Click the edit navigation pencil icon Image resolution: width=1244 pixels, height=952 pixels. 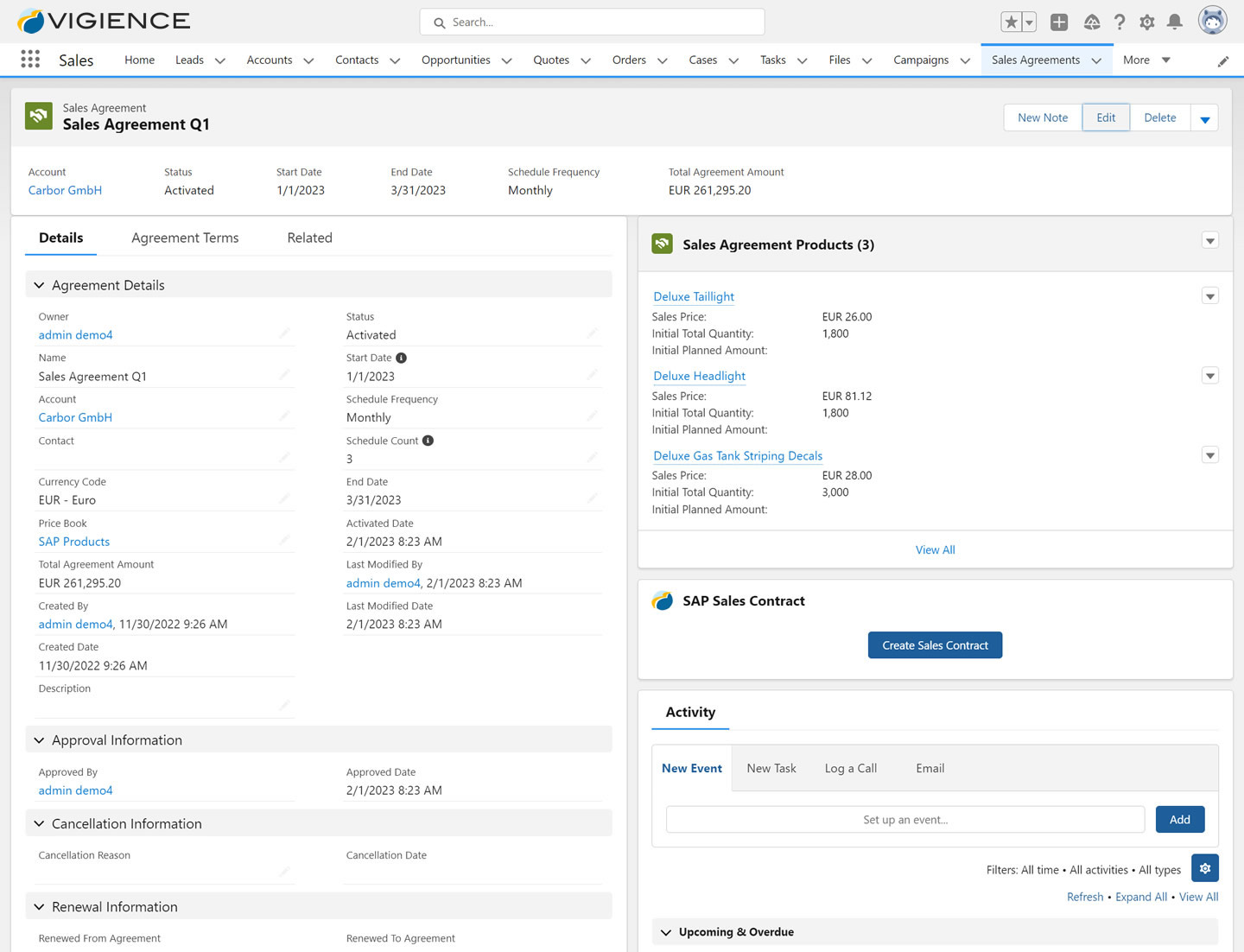pyautogui.click(x=1223, y=61)
